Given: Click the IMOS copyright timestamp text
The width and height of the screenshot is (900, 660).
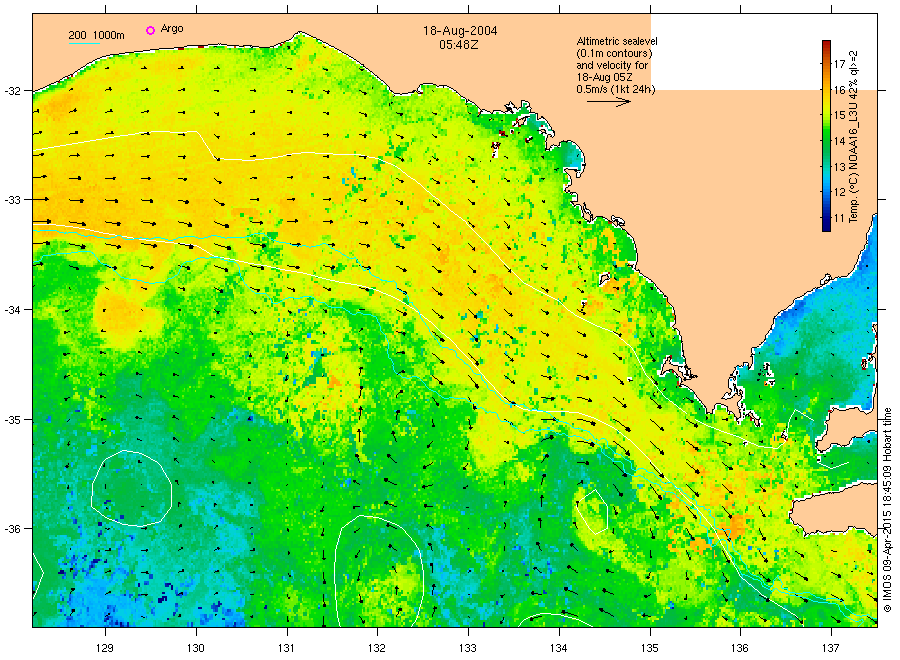Looking at the screenshot, I should 887,510.
